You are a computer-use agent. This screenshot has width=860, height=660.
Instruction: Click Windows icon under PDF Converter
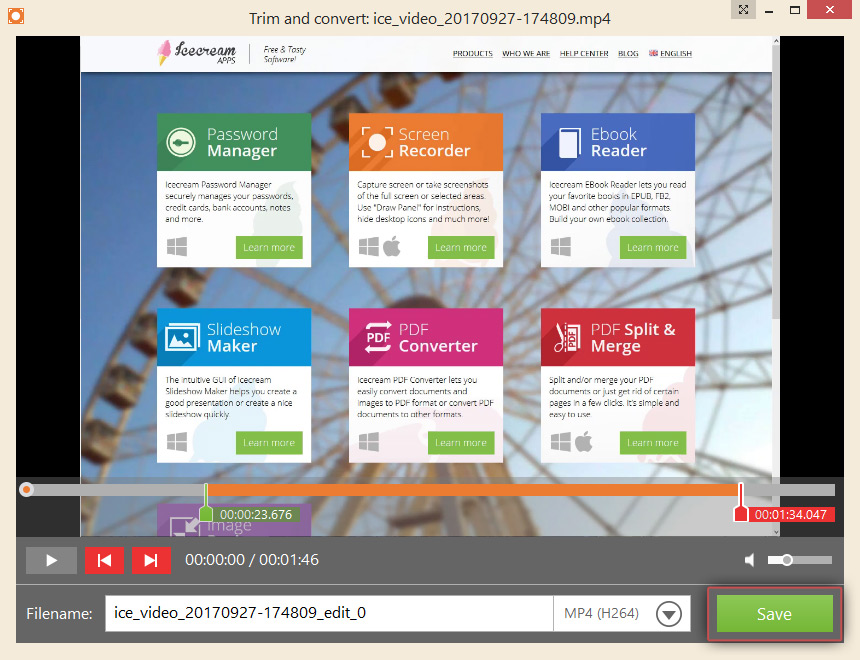pos(369,442)
